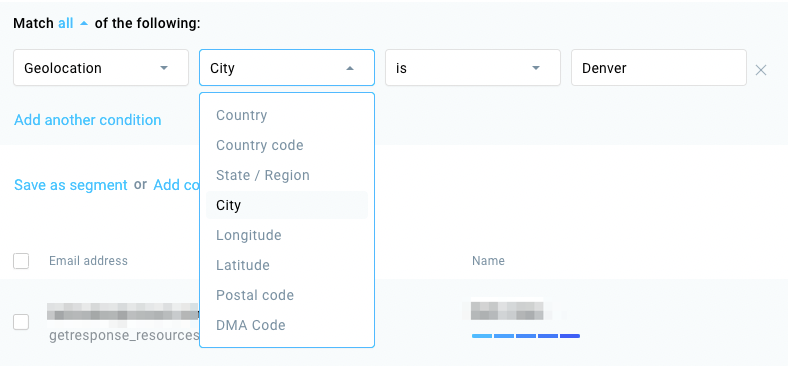Viewport: 788px width, 366px height.
Task: Sort by Email address column header
Action: [x=88, y=261]
